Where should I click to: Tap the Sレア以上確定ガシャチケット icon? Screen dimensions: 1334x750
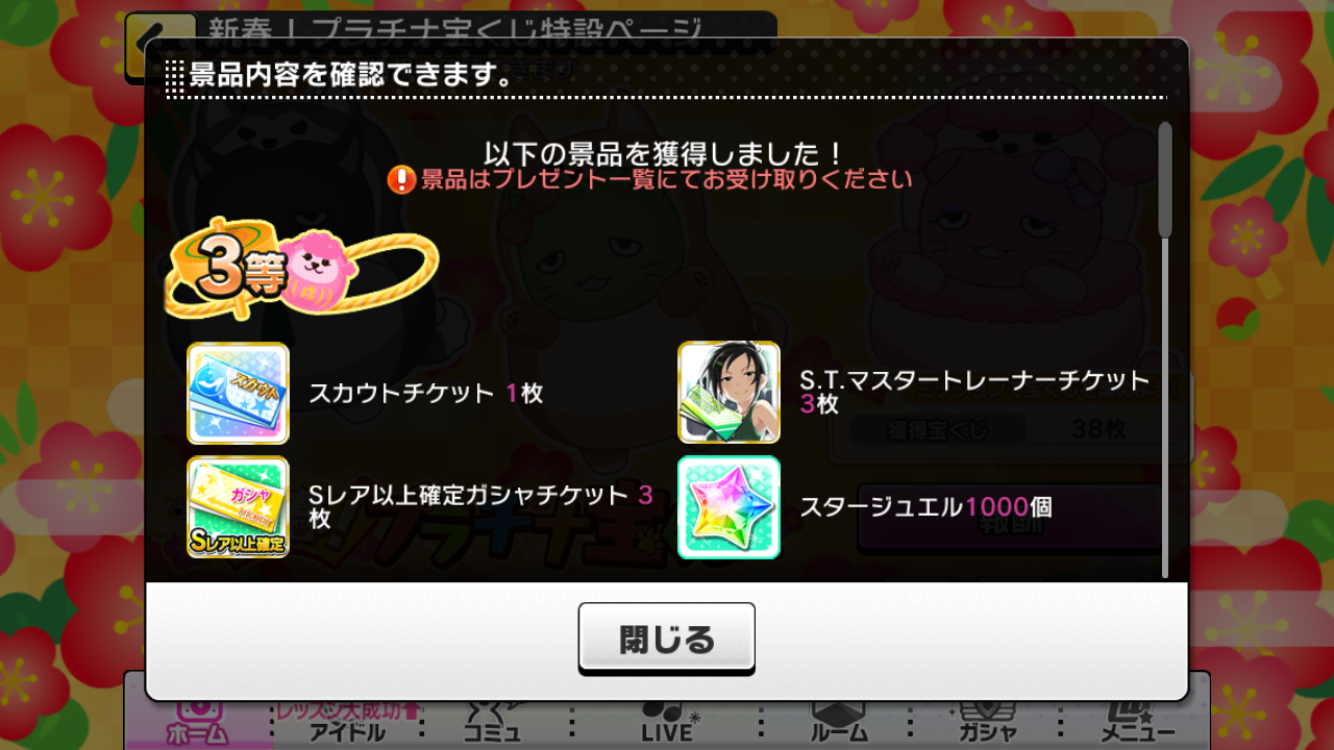(x=238, y=507)
